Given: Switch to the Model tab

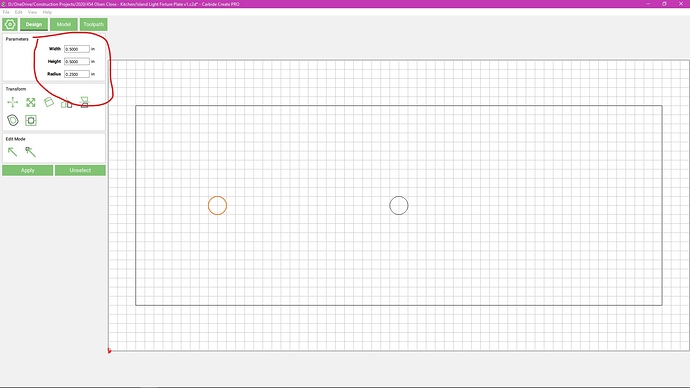Looking at the screenshot, I should tap(63, 24).
